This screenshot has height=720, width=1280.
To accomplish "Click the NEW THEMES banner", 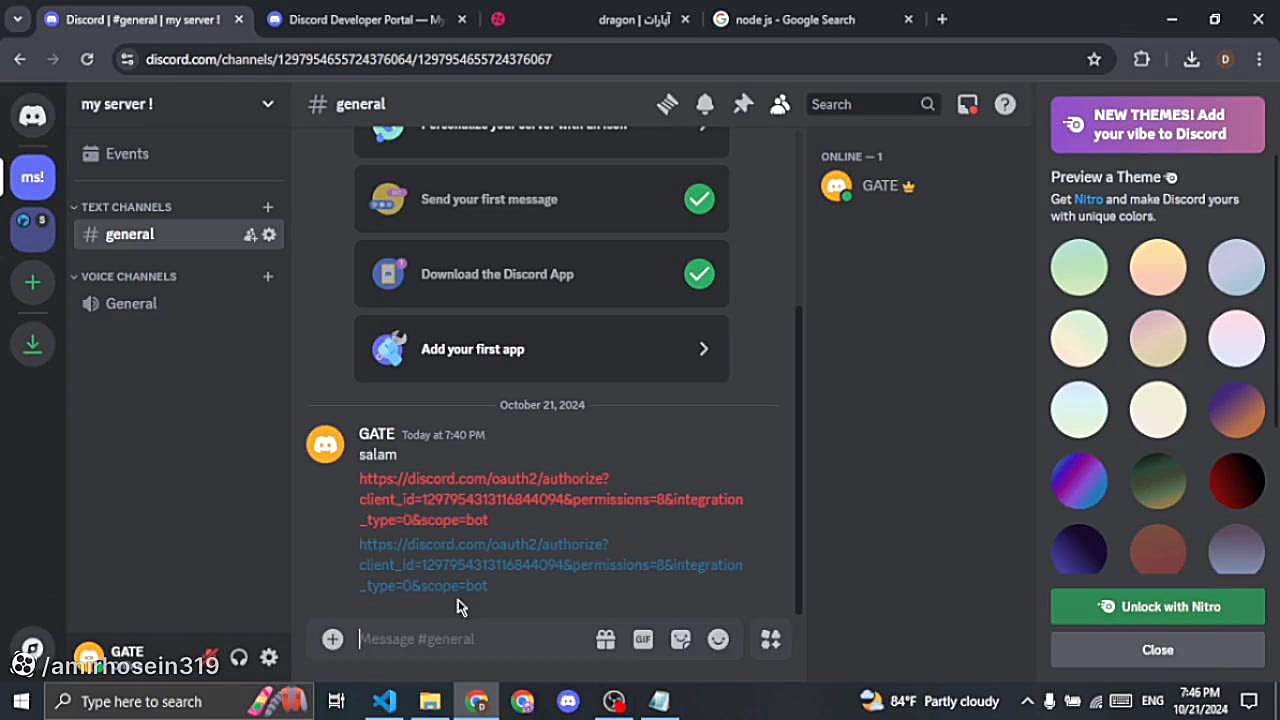I will [1158, 125].
